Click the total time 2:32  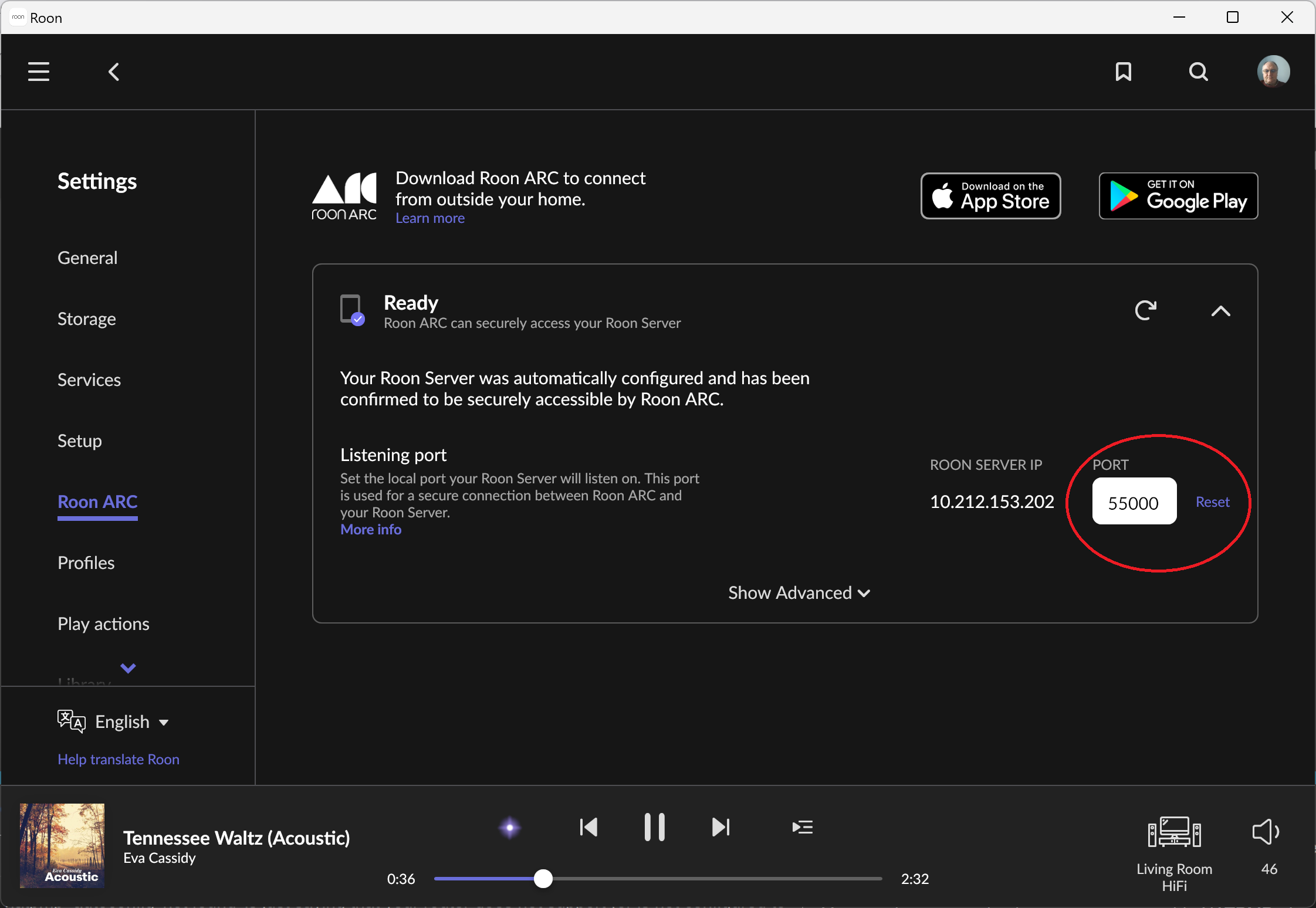(x=915, y=879)
